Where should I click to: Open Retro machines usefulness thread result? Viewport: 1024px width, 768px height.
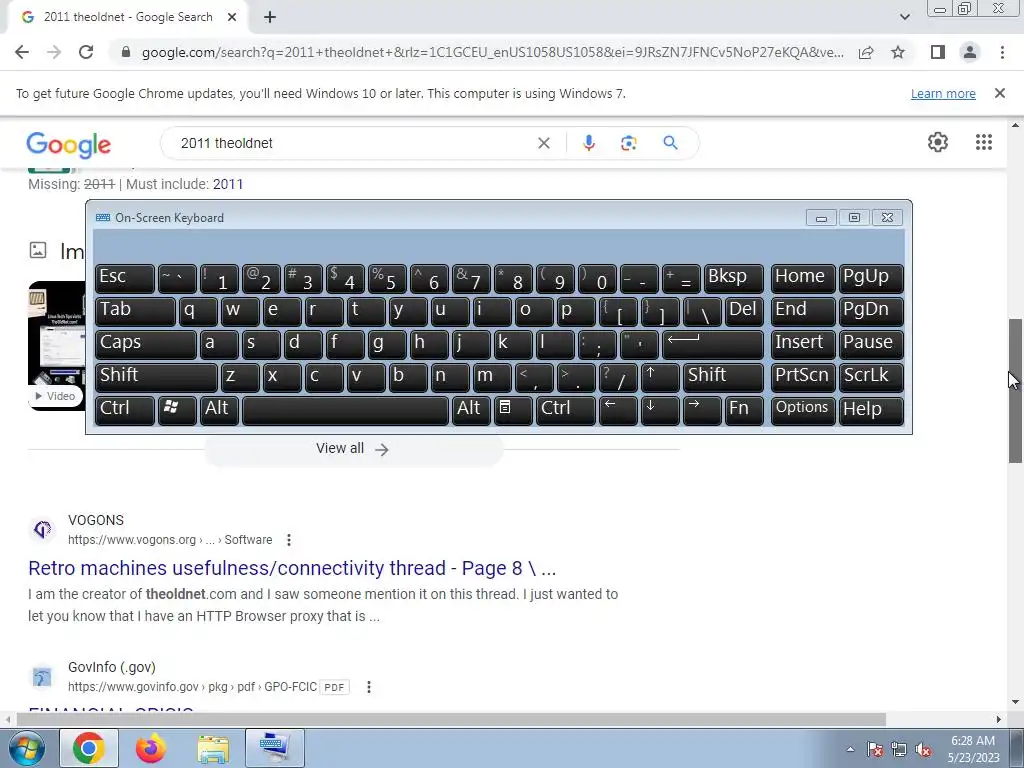(292, 568)
